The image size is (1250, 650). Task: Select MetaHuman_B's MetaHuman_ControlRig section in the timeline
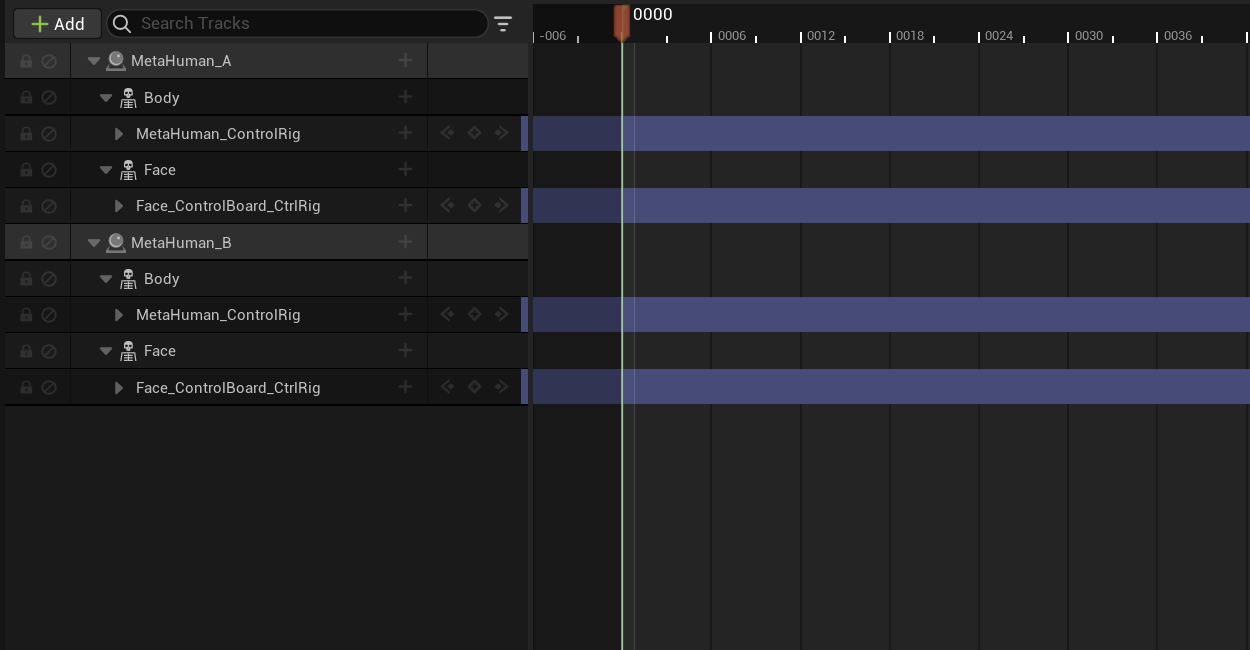click(x=891, y=314)
